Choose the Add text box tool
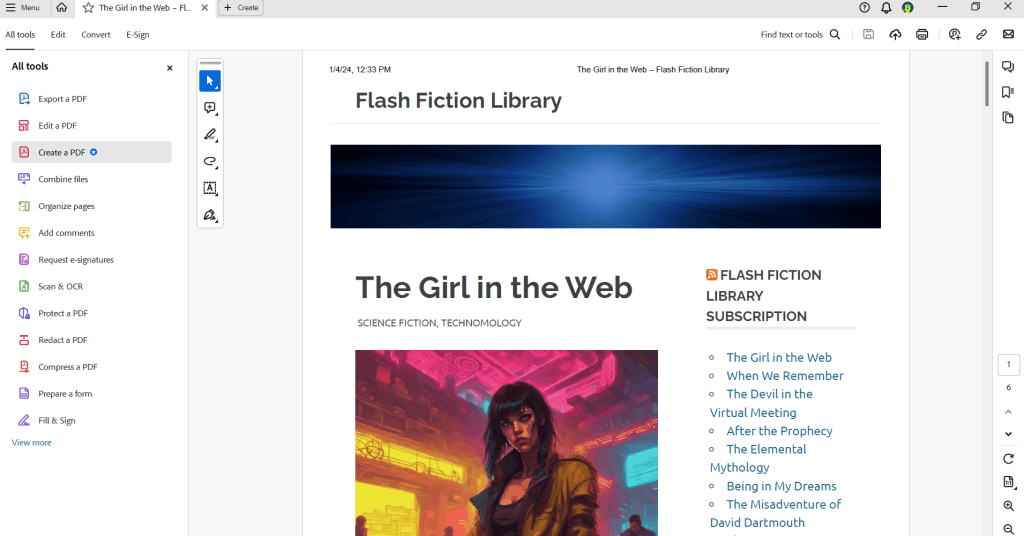 click(x=210, y=188)
